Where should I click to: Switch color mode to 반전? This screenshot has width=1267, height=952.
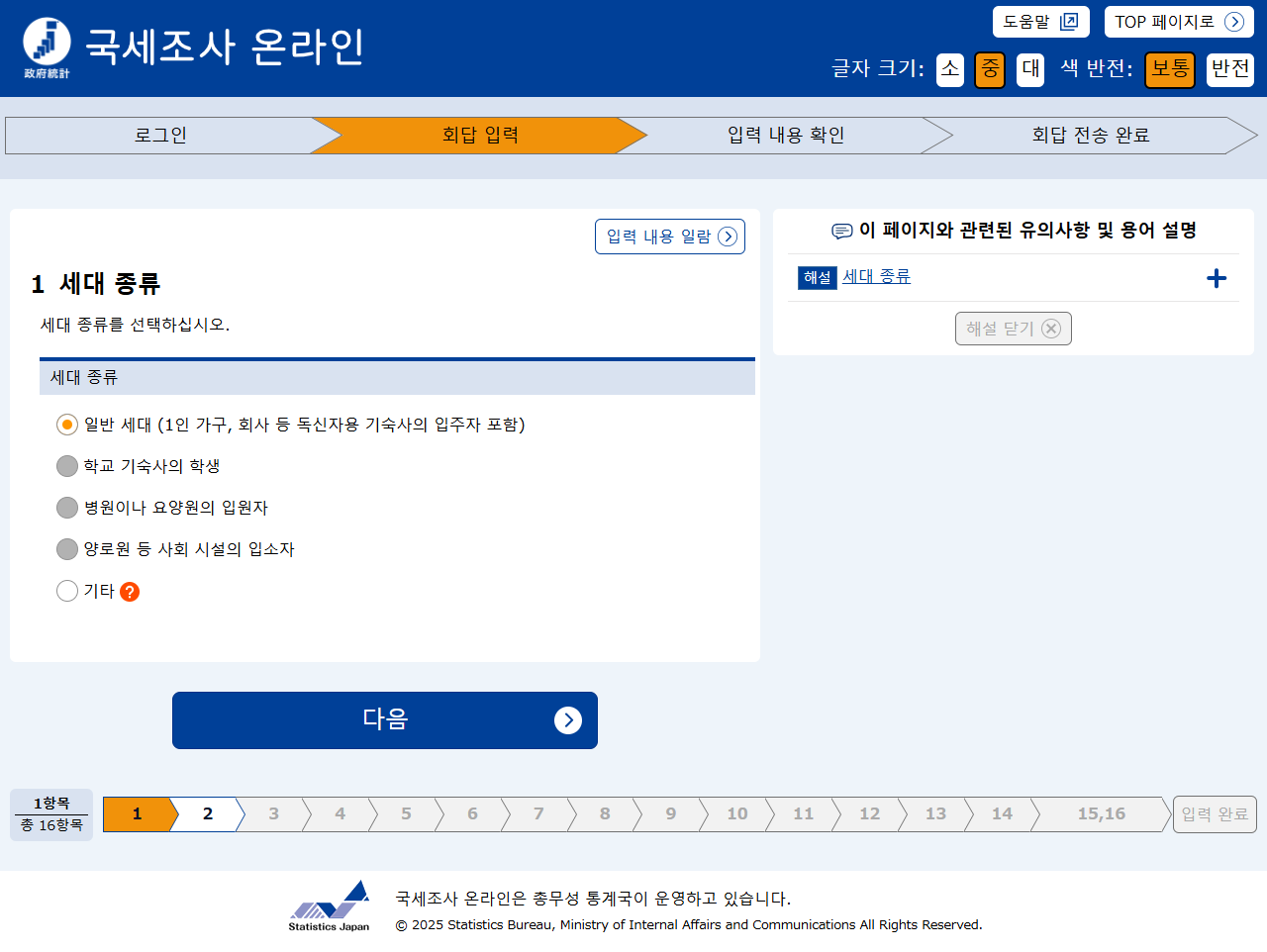(x=1229, y=69)
